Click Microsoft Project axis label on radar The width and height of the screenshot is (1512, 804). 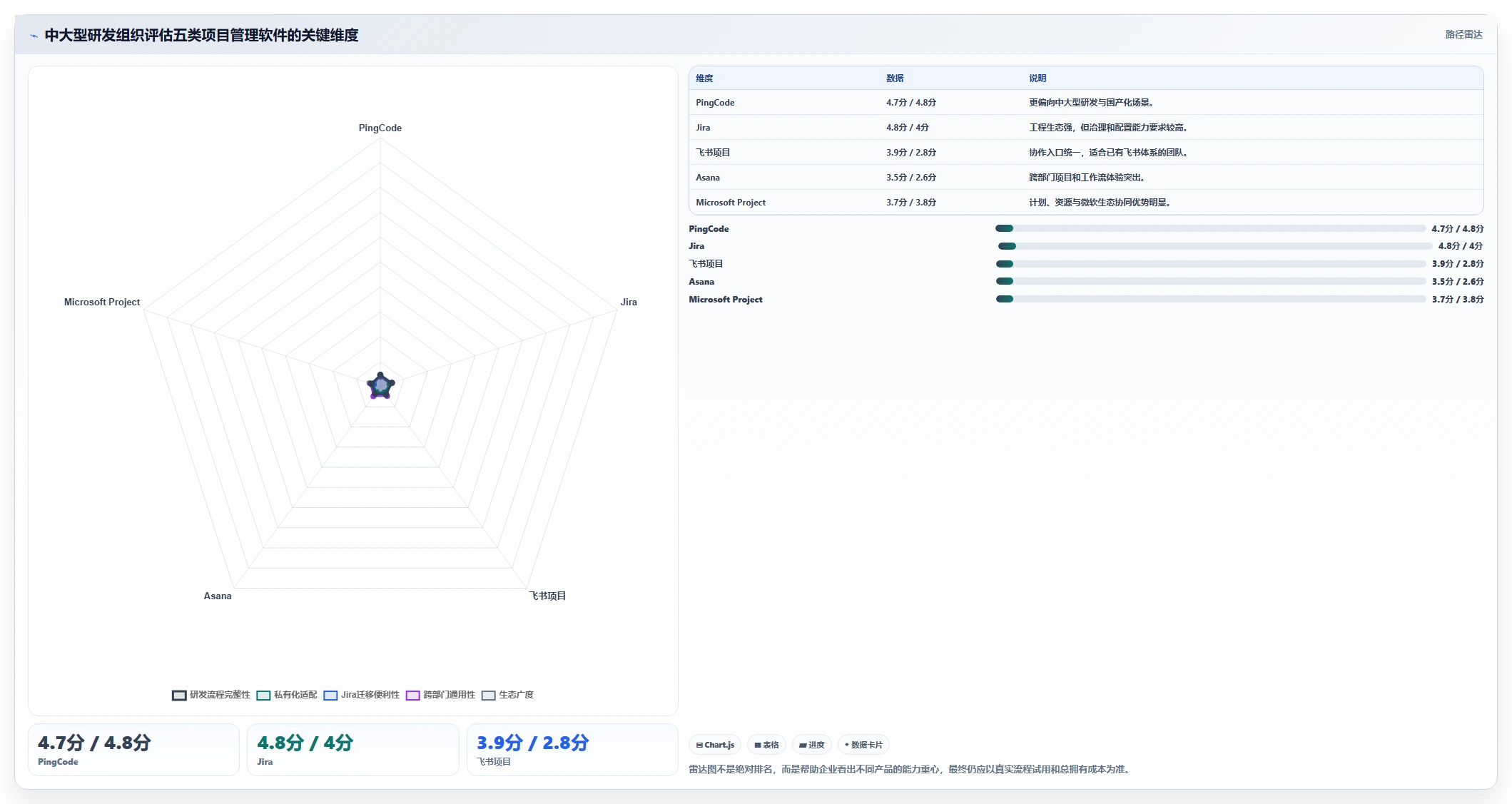pyautogui.click(x=102, y=302)
